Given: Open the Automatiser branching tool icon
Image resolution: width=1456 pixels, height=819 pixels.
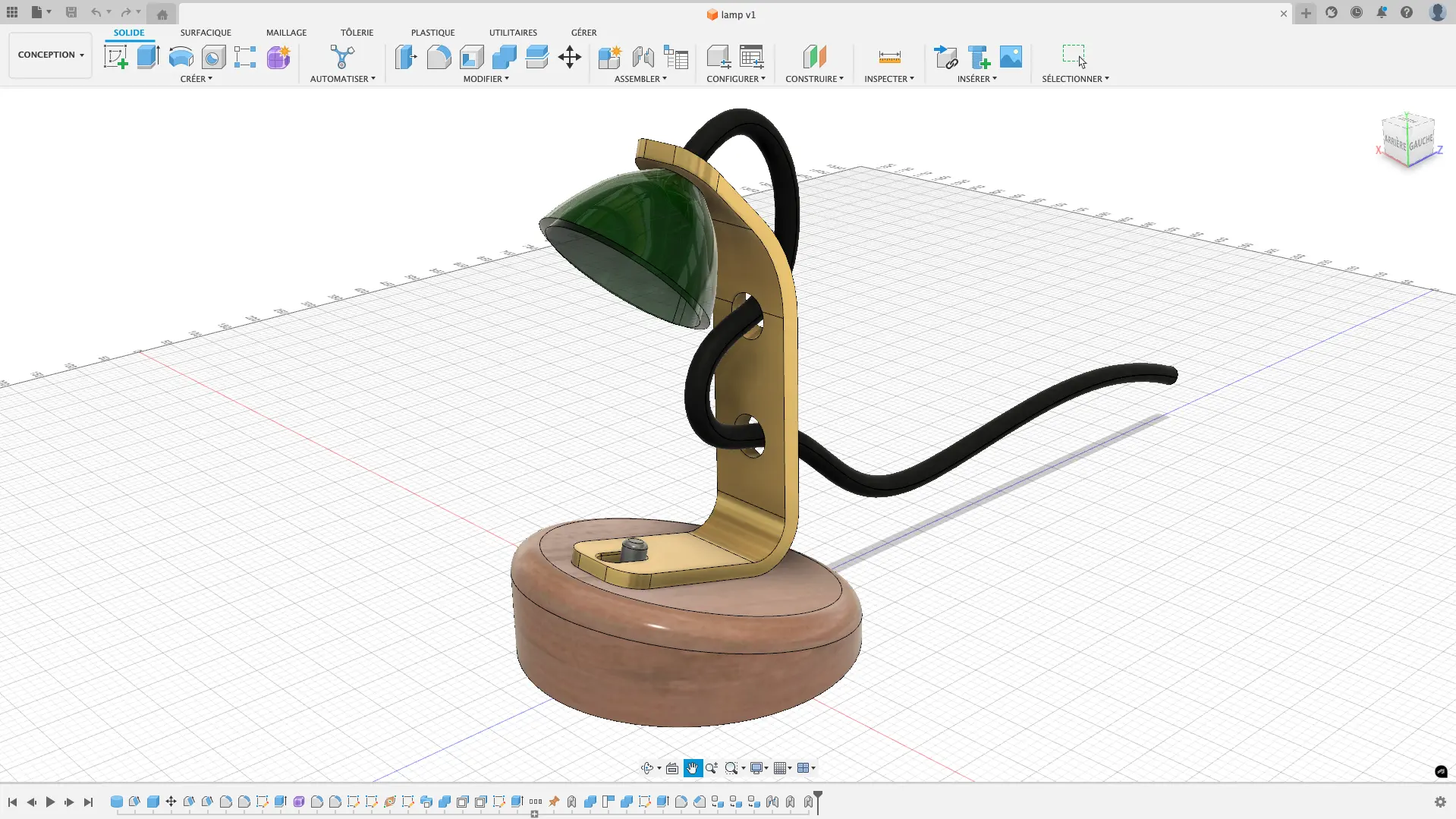Looking at the screenshot, I should point(342,57).
